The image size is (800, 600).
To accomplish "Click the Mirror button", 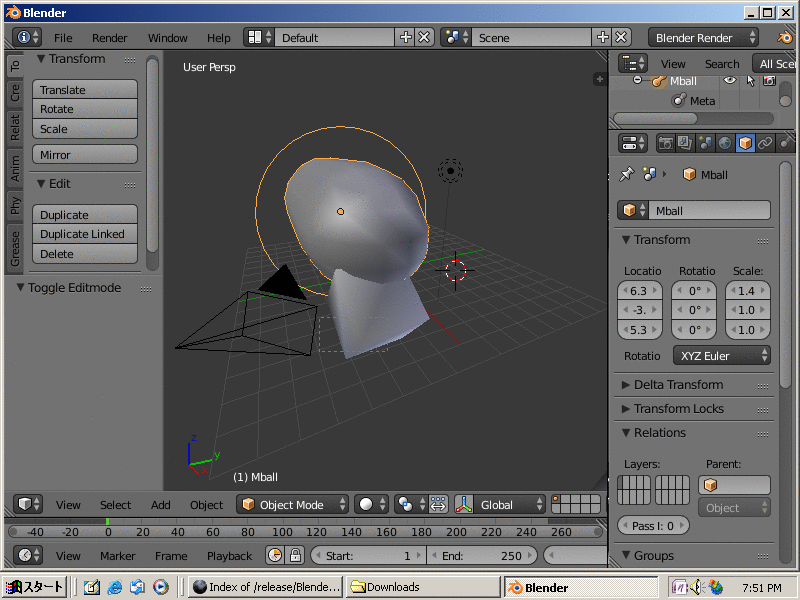I will (x=85, y=155).
